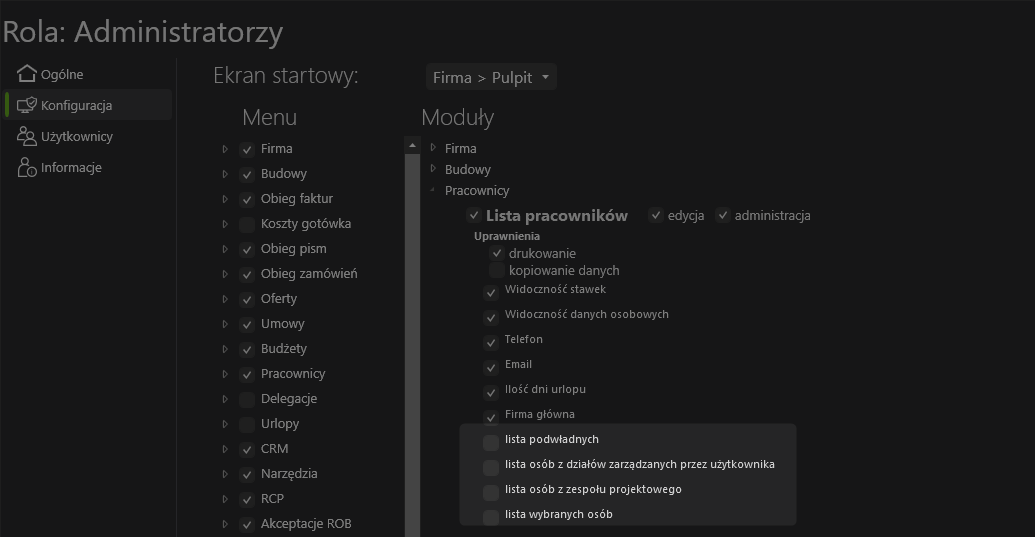The height and width of the screenshot is (537, 1035).
Task: Click the Menu list scroll-up arrow
Action: coord(412,145)
